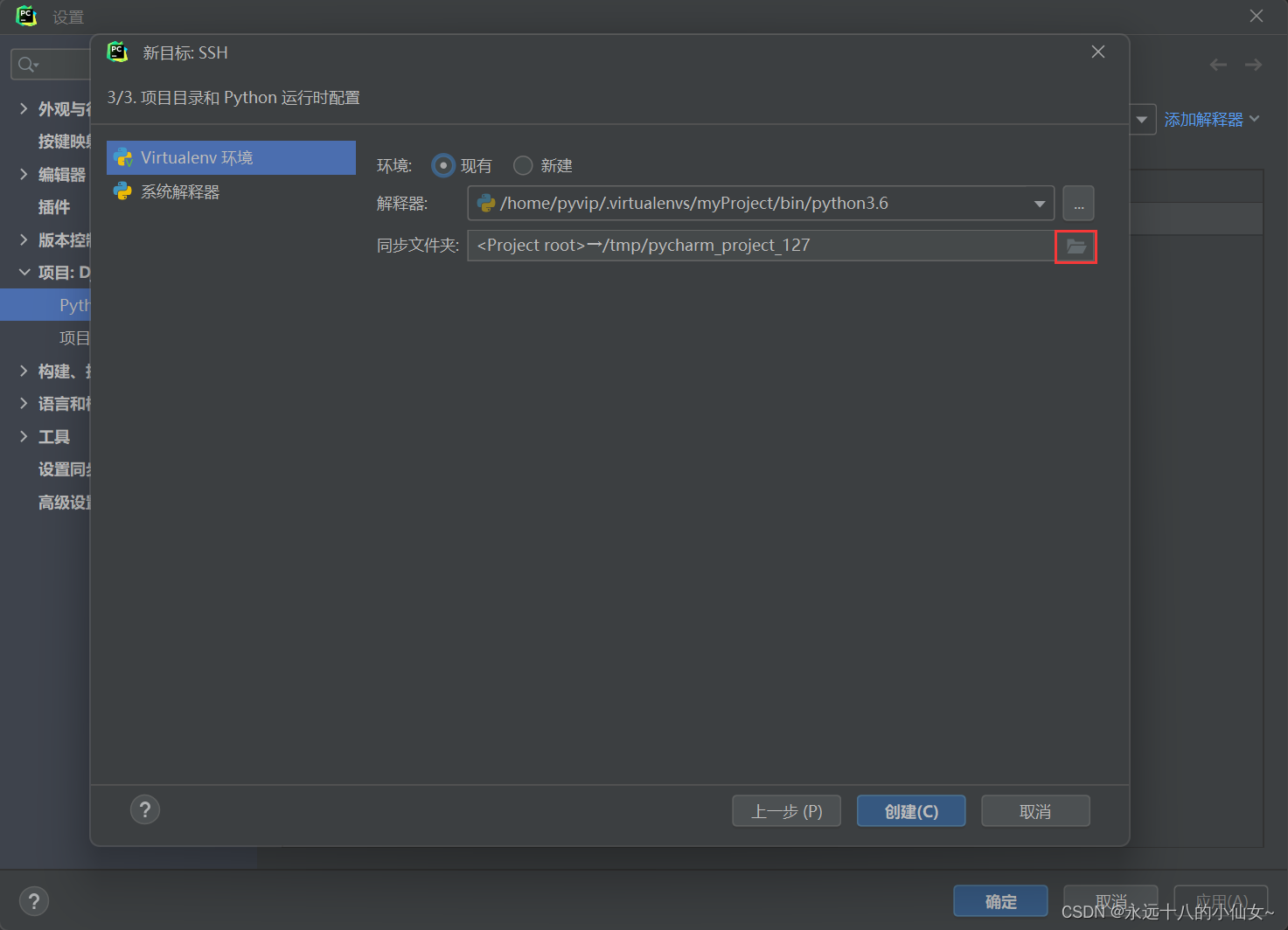Select Virtualenv environment in the list
This screenshot has width=1288, height=930.
click(231, 157)
